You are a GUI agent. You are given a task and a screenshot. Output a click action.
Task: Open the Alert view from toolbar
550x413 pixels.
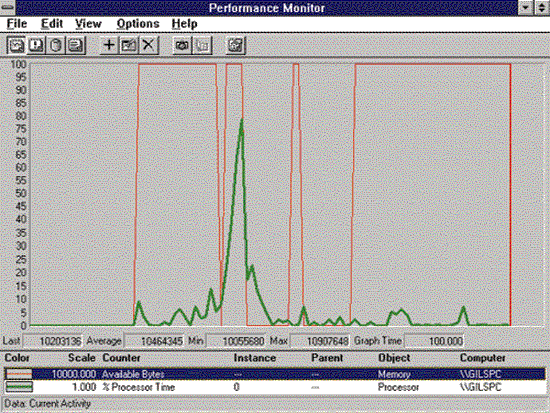click(x=36, y=45)
